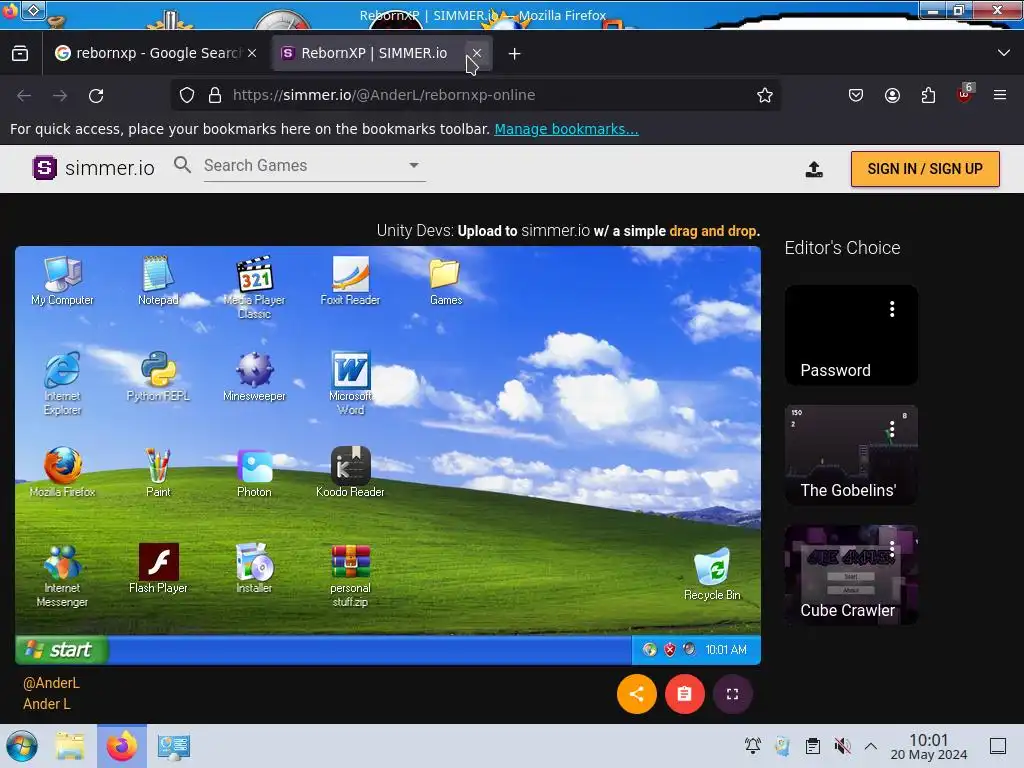Click the address bar URL
Screen dimensions: 1024x768
384,95
